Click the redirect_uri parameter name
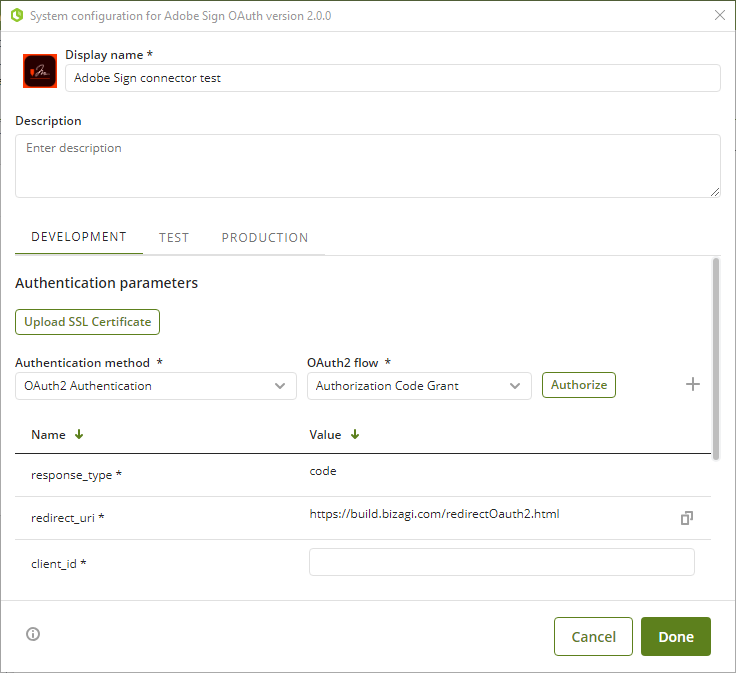 click(x=68, y=518)
